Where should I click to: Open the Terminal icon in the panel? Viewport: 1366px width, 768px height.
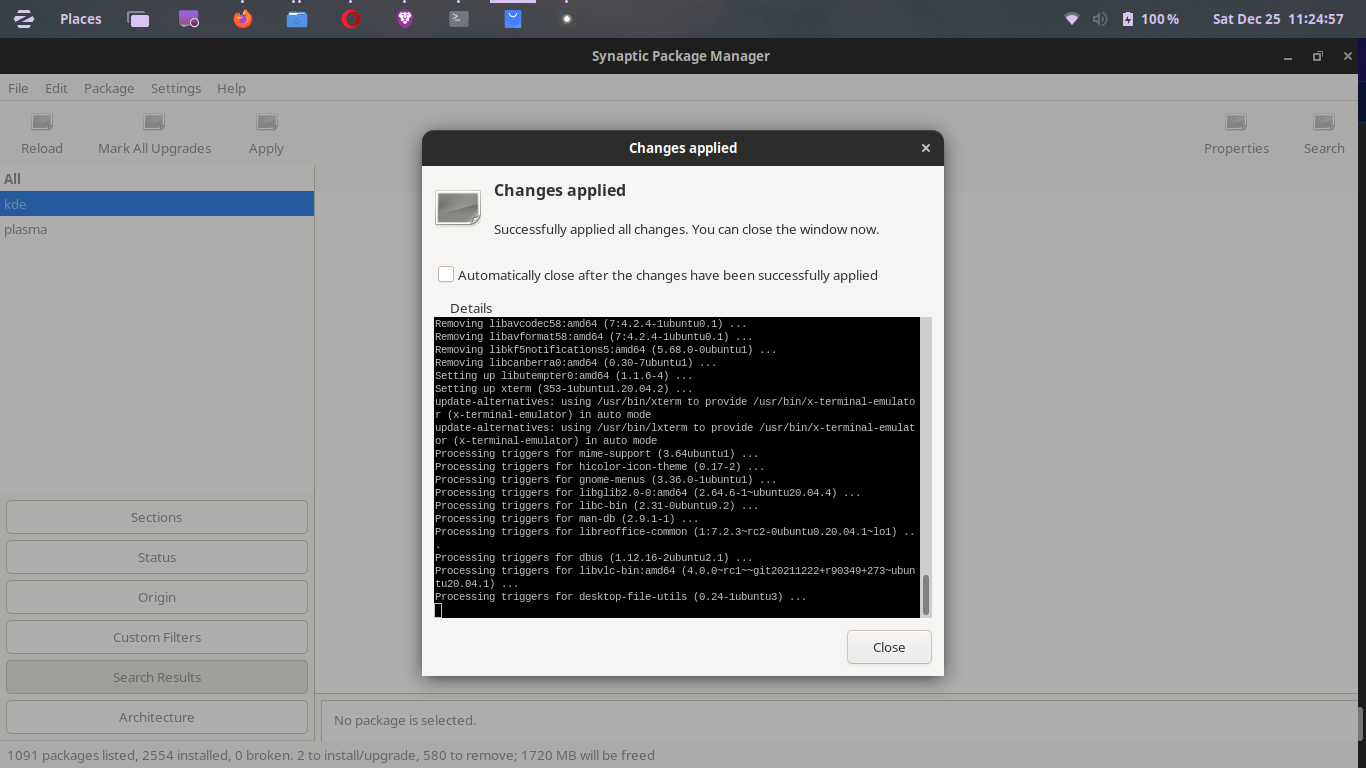click(459, 19)
